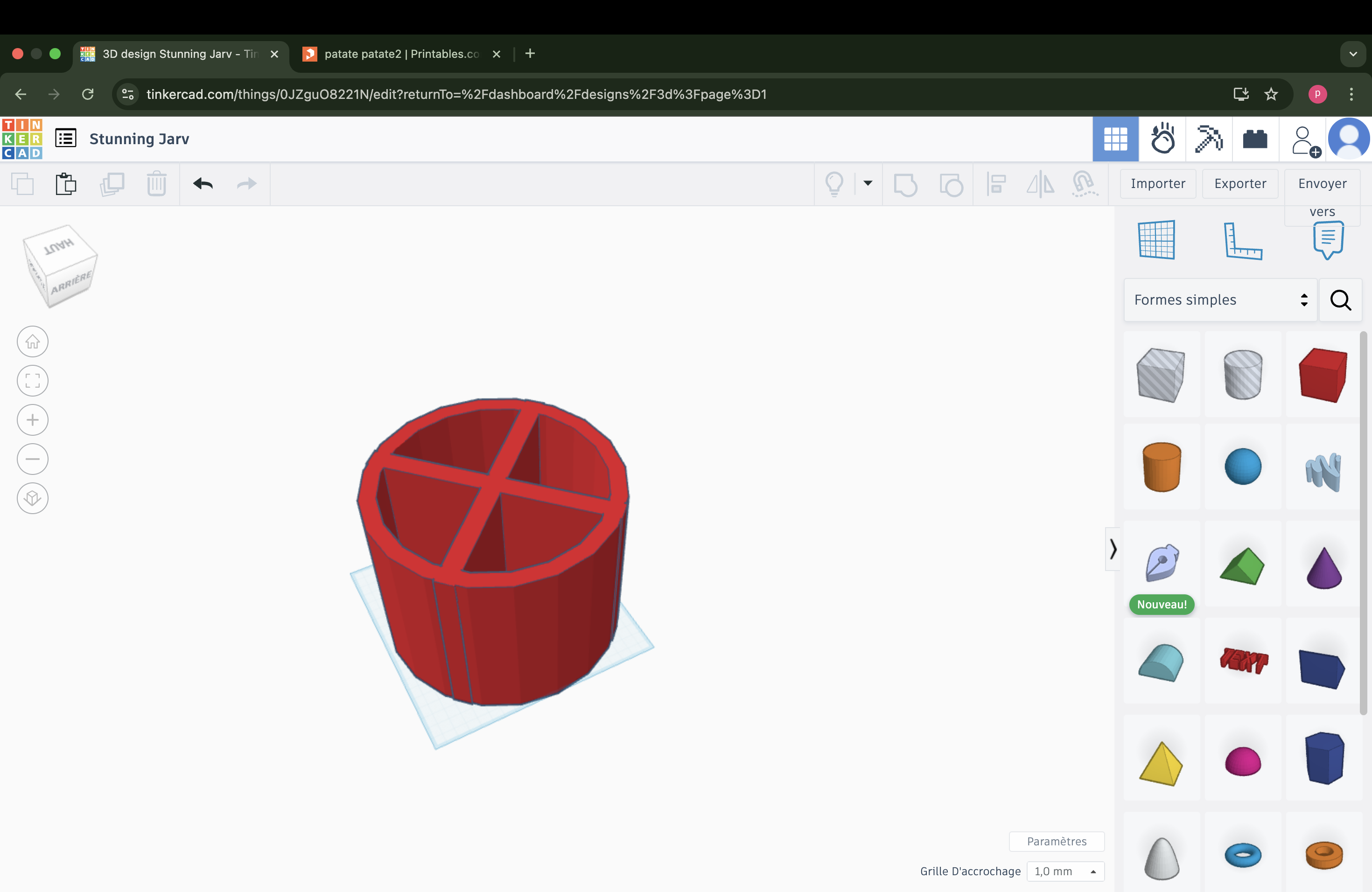The image size is (1372, 892).
Task: Switch to the 3D design grid view
Action: pyautogui.click(x=1115, y=139)
